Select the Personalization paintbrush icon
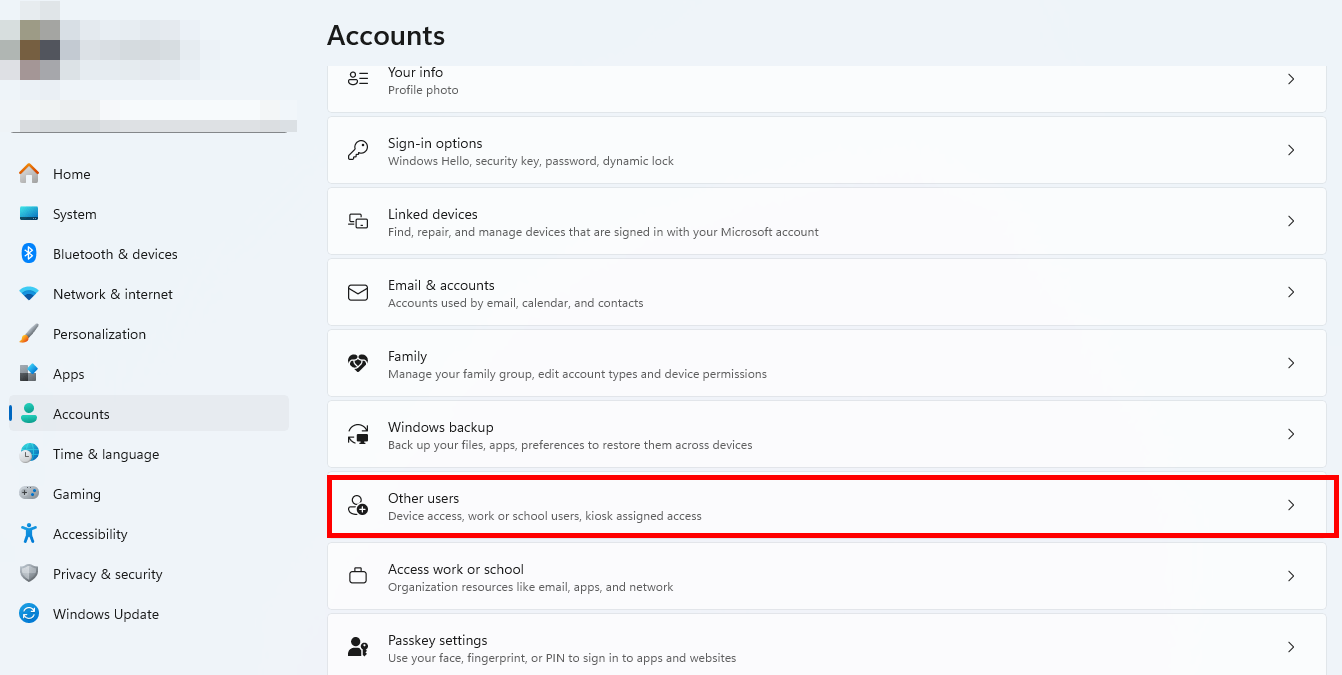The width and height of the screenshot is (1342, 675). click(x=29, y=334)
